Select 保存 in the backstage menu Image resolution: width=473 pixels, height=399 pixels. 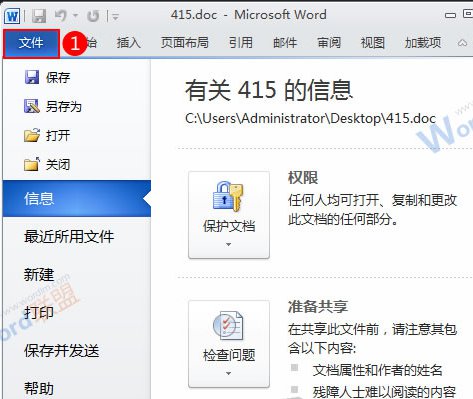(x=58, y=78)
